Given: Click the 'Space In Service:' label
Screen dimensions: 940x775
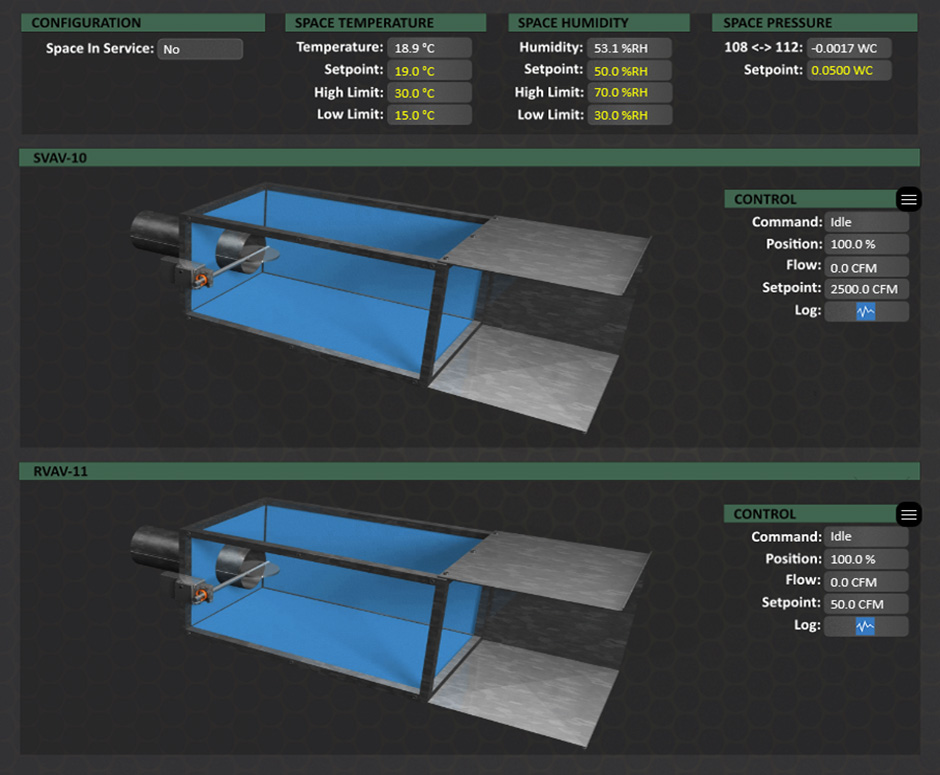Looking at the screenshot, I should (x=100, y=49).
